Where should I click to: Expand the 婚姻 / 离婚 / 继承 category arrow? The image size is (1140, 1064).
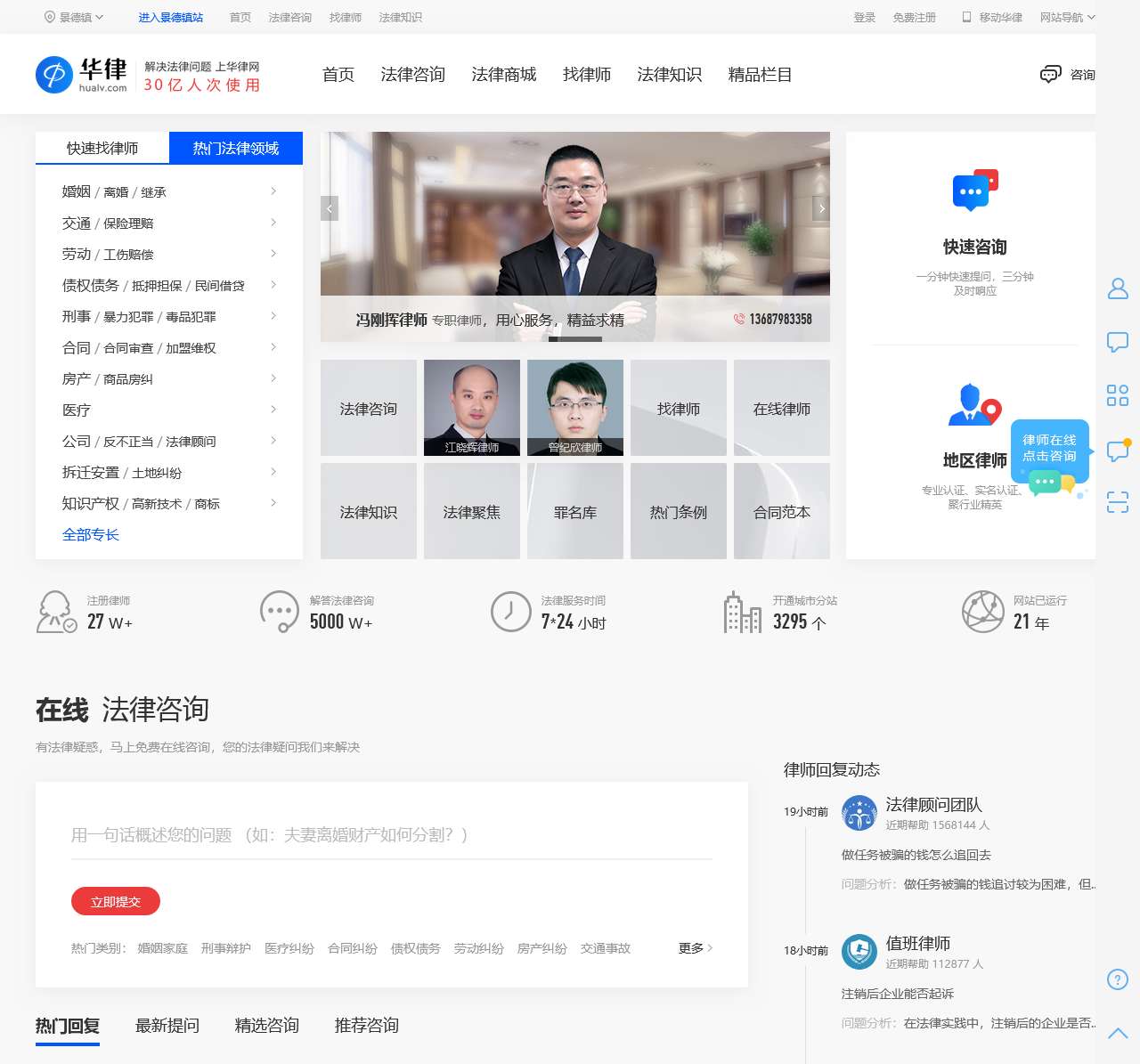coord(273,191)
